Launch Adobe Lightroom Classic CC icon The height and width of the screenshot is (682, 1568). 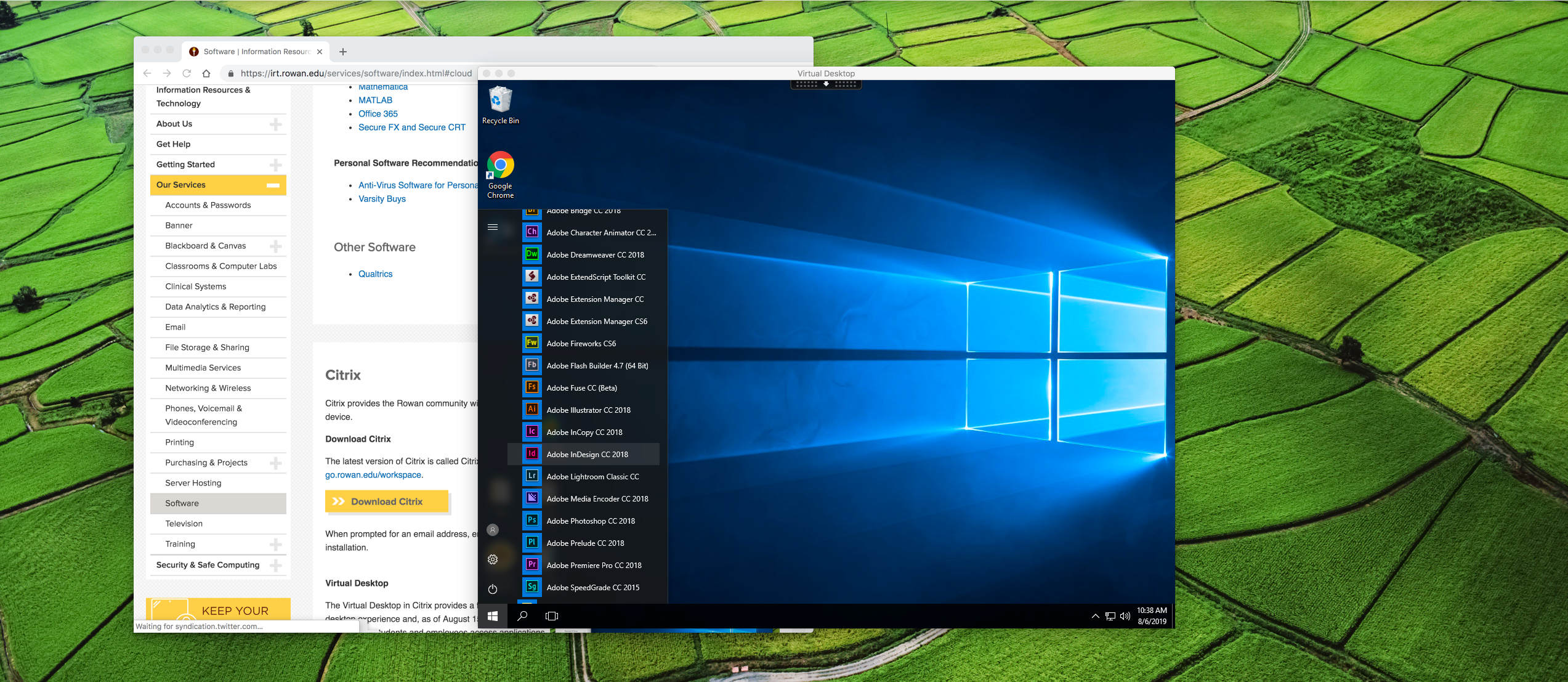(531, 476)
